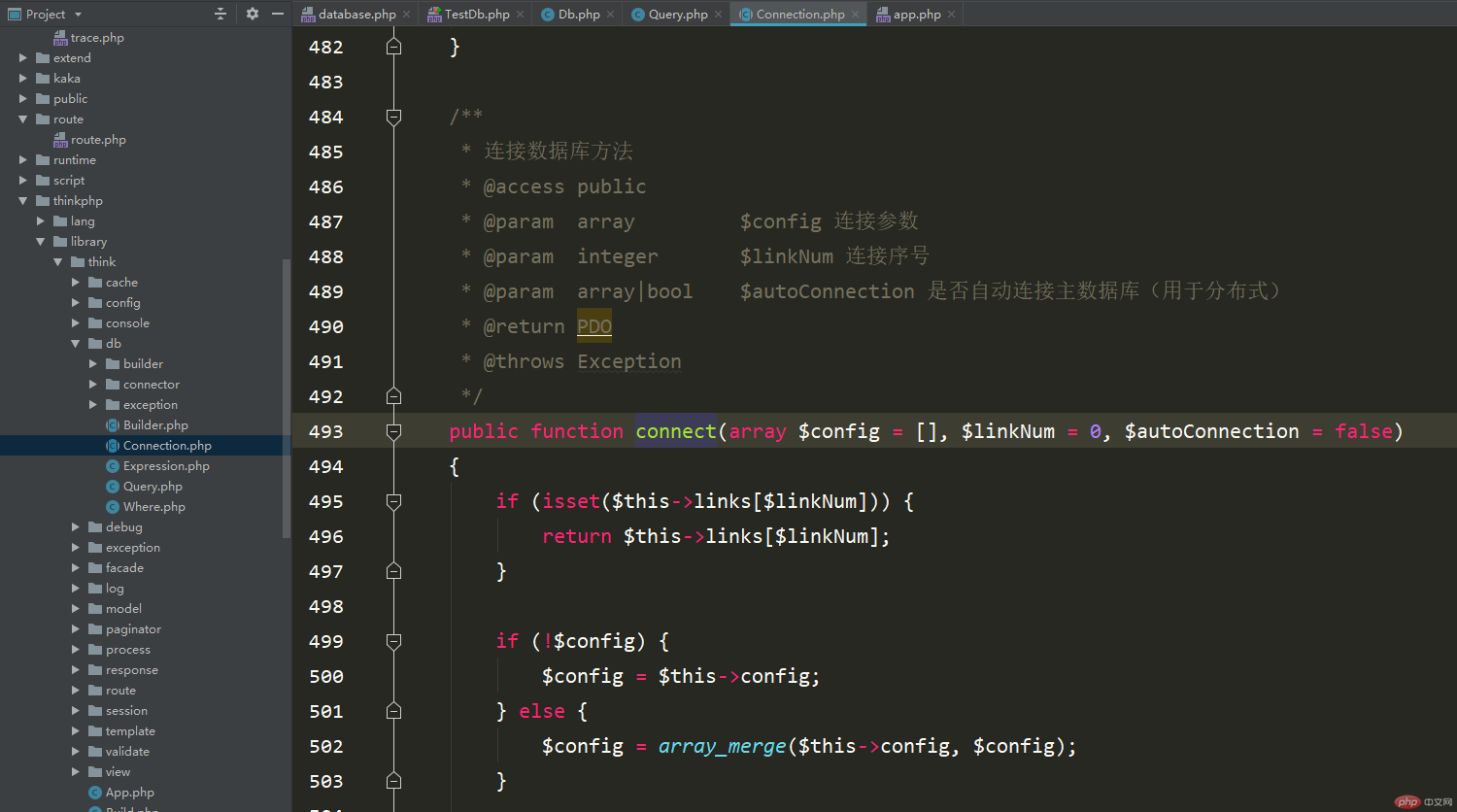Click the script folder icon
The image size is (1457, 812).
point(43,181)
